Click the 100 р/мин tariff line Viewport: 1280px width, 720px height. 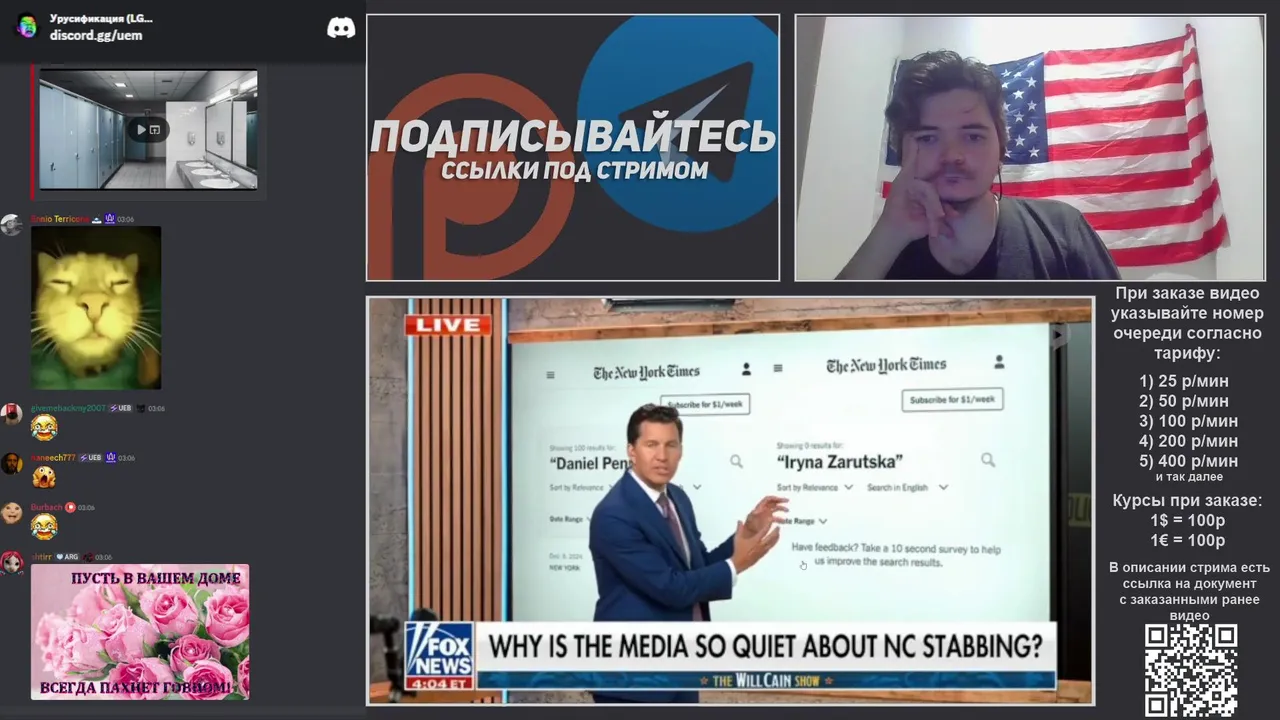point(1188,421)
